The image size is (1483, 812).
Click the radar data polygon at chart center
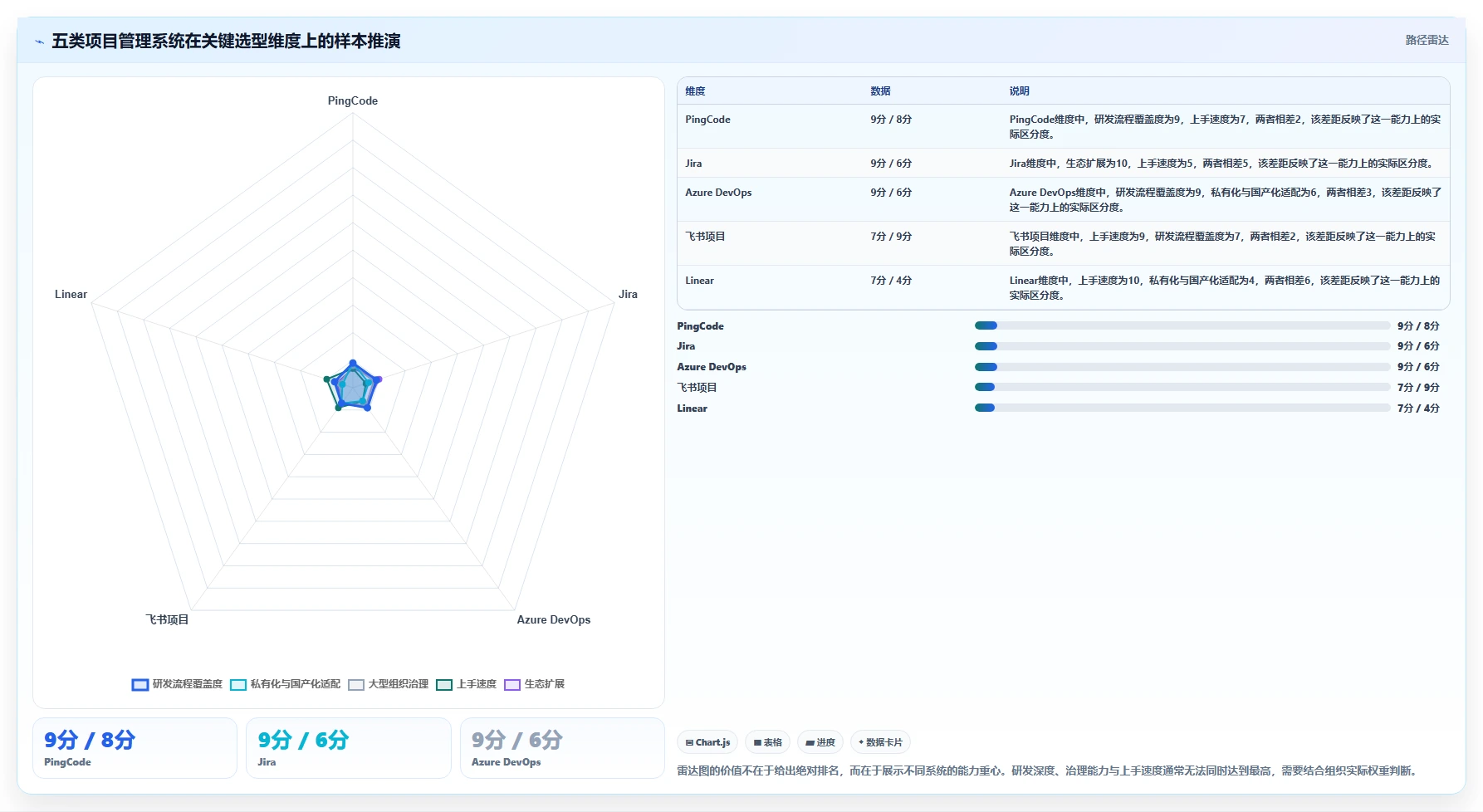pyautogui.click(x=352, y=388)
